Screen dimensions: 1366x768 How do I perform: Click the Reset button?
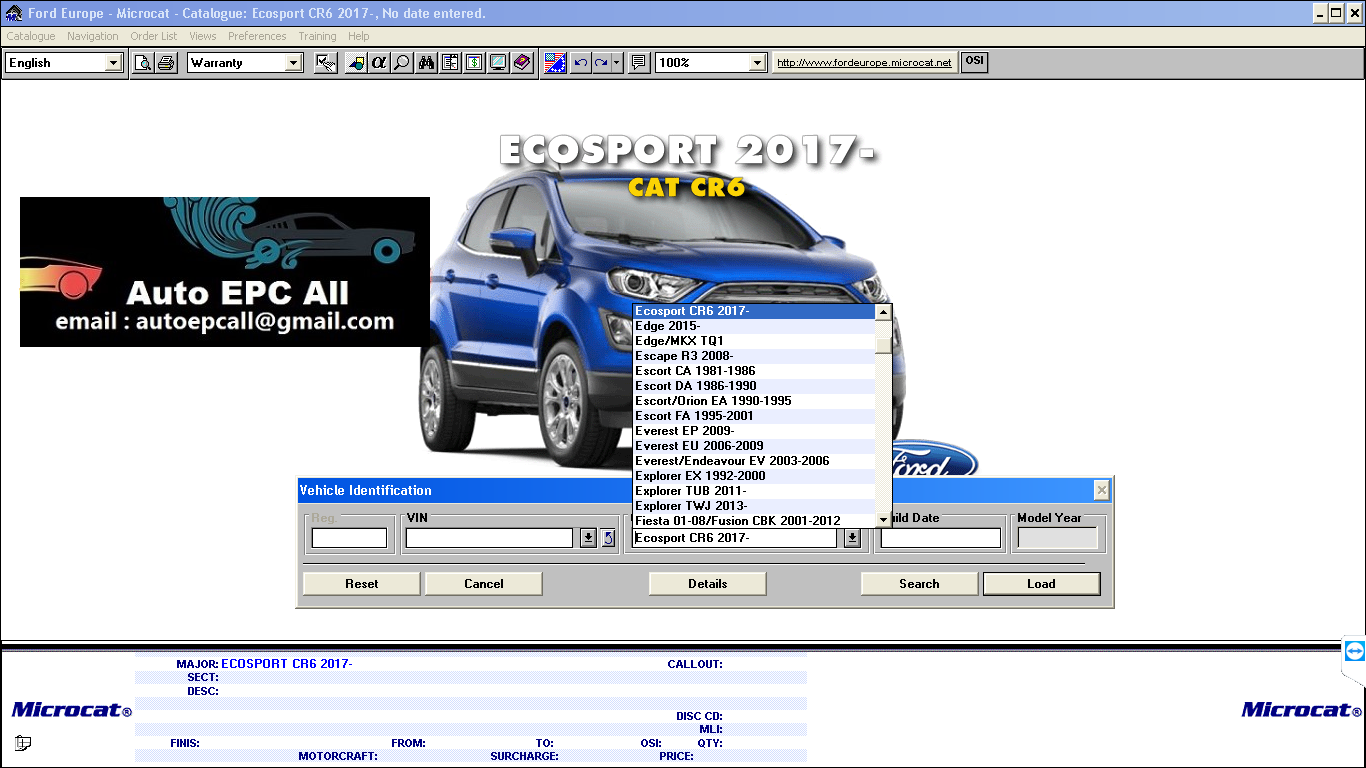[362, 584]
